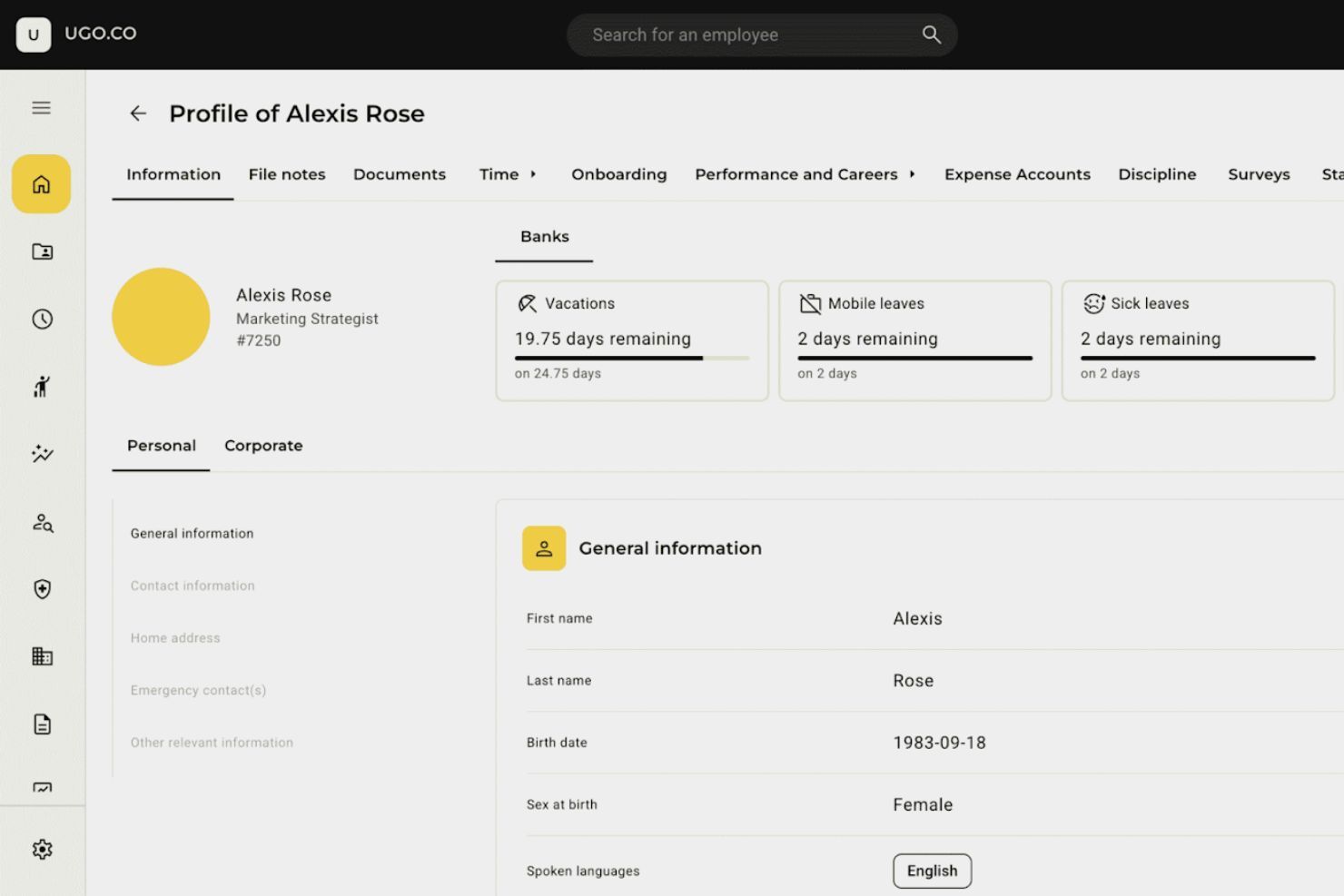Click the shield icon in the sidebar
Image resolution: width=1344 pixels, height=896 pixels.
coord(41,589)
